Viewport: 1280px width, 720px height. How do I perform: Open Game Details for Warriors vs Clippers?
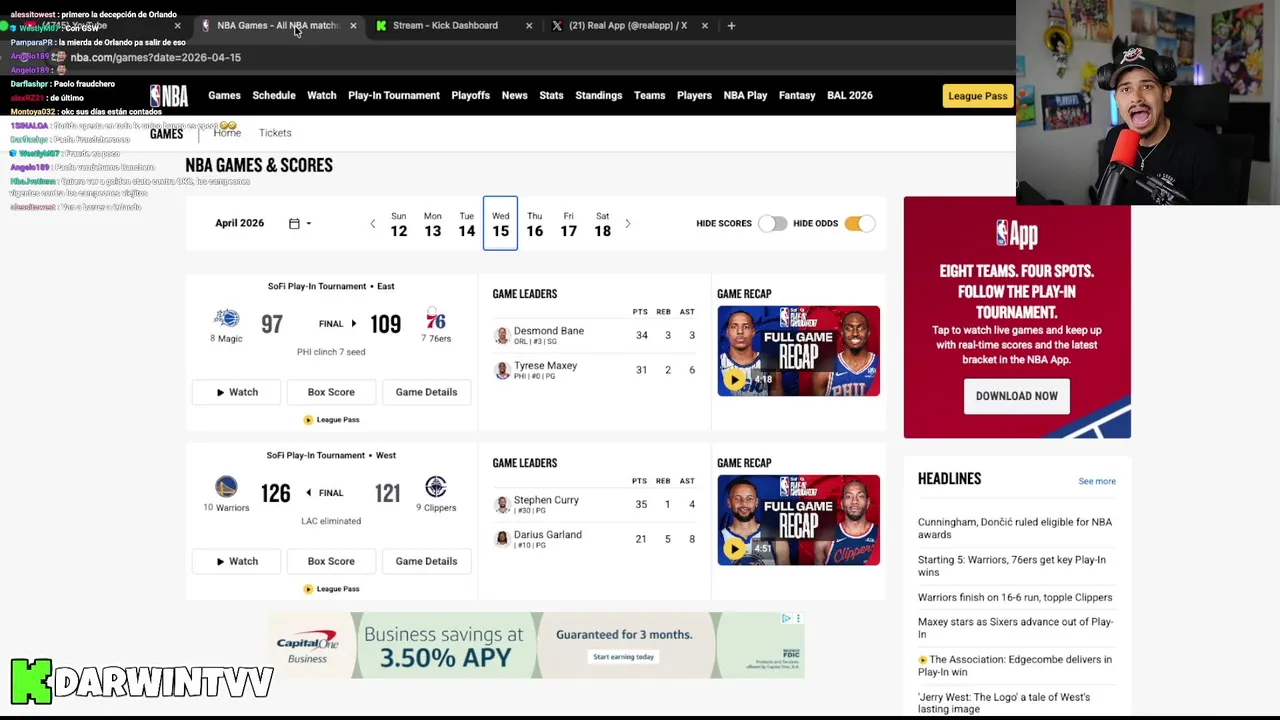pyautogui.click(x=426, y=562)
